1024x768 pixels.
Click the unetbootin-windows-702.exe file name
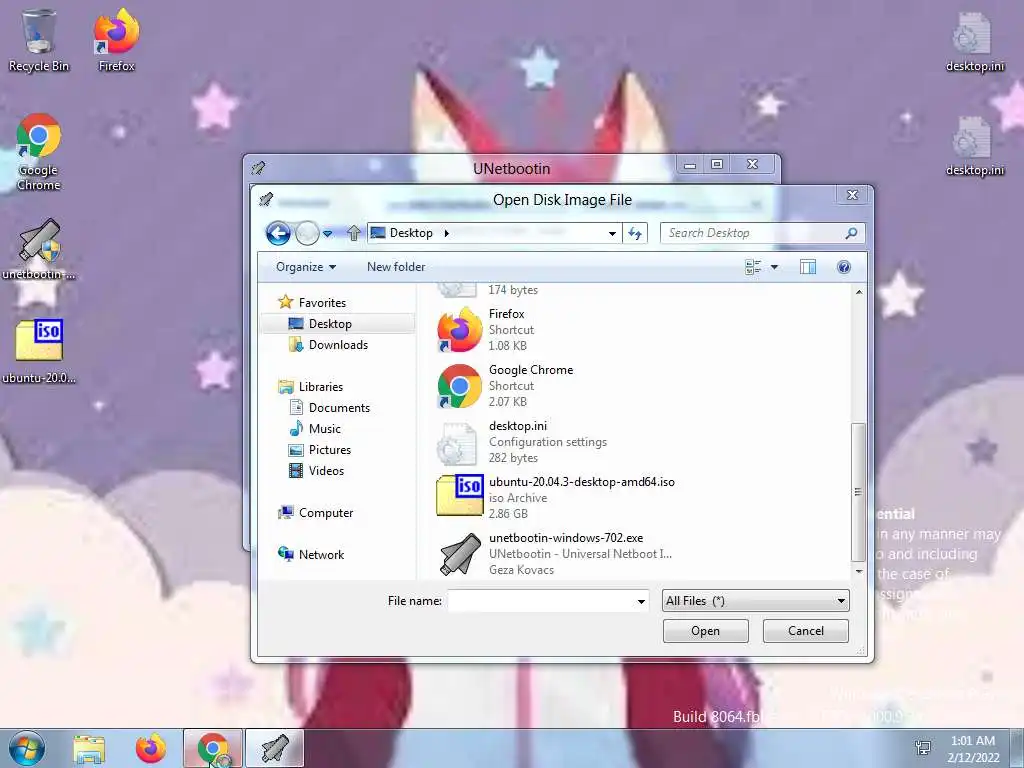(566, 538)
